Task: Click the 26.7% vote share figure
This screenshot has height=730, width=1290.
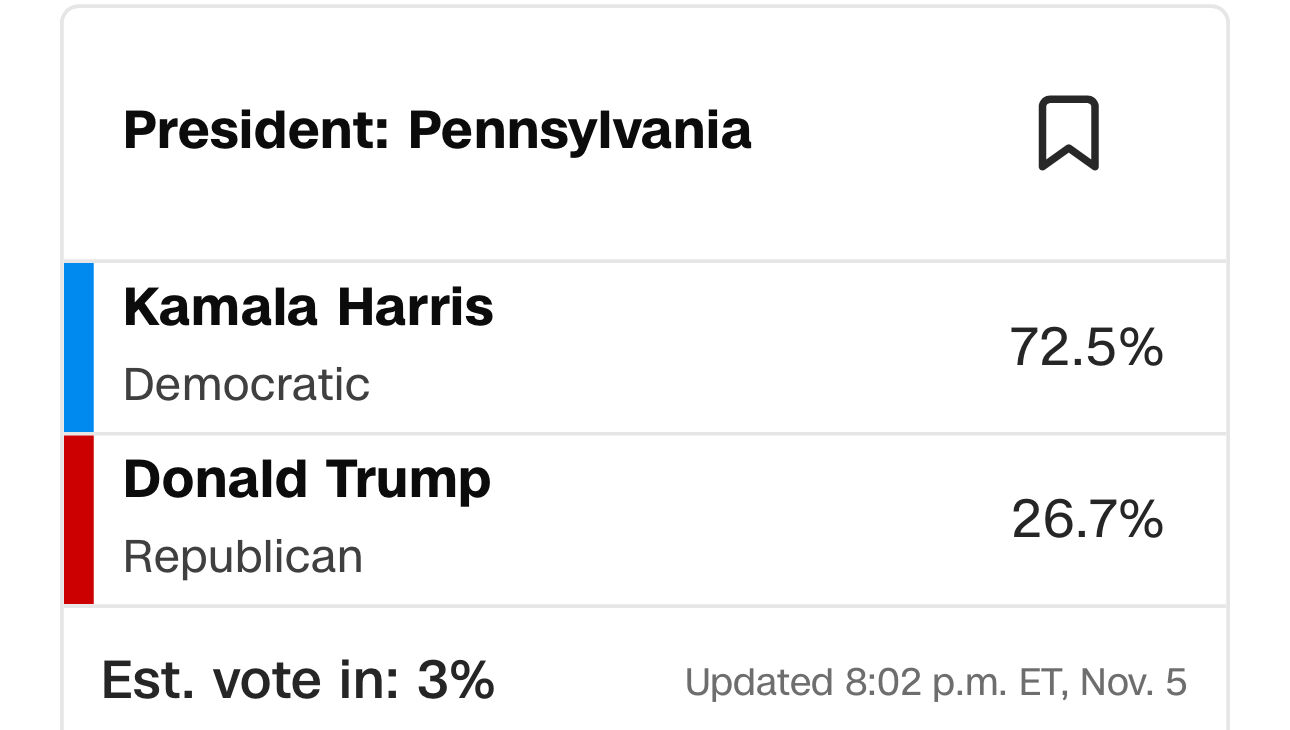Action: pyautogui.click(x=1087, y=520)
